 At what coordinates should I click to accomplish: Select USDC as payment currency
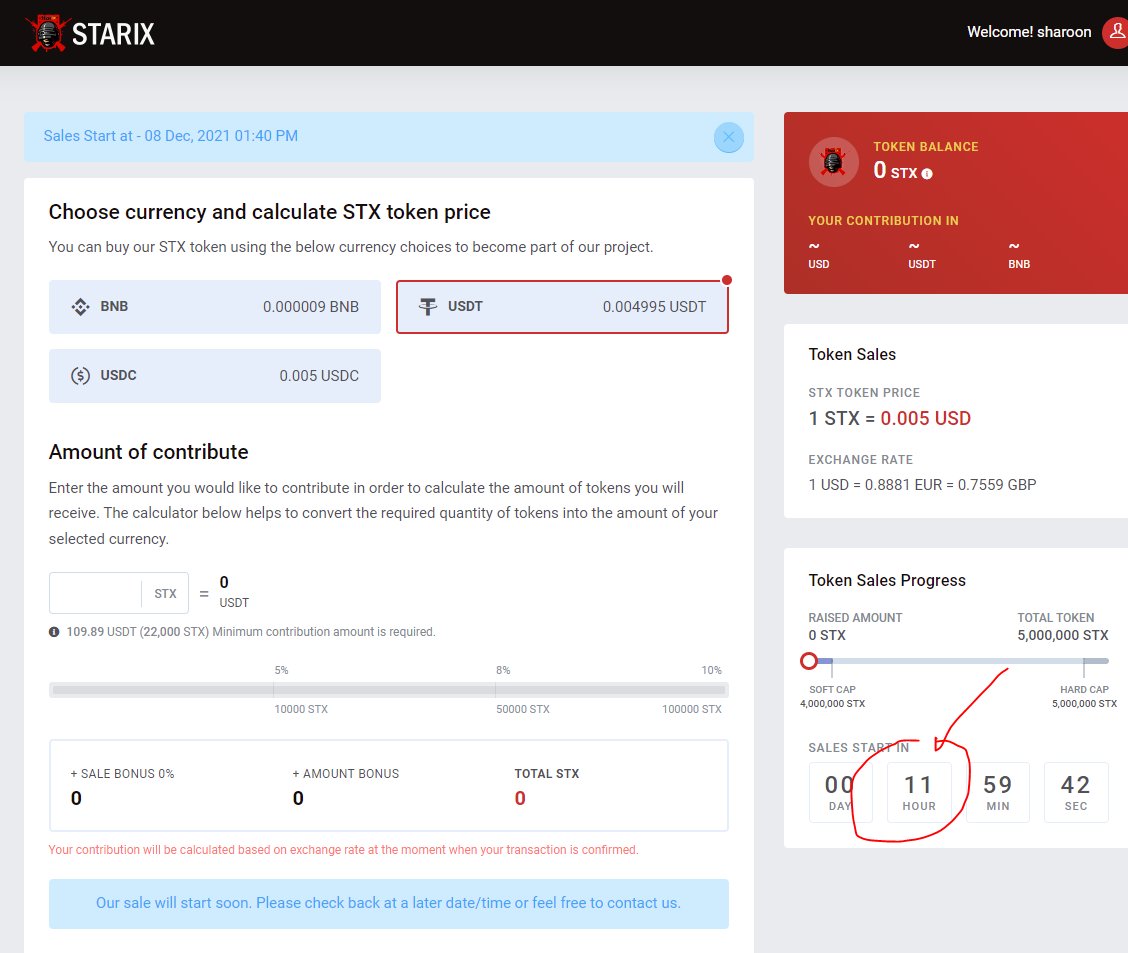click(214, 375)
